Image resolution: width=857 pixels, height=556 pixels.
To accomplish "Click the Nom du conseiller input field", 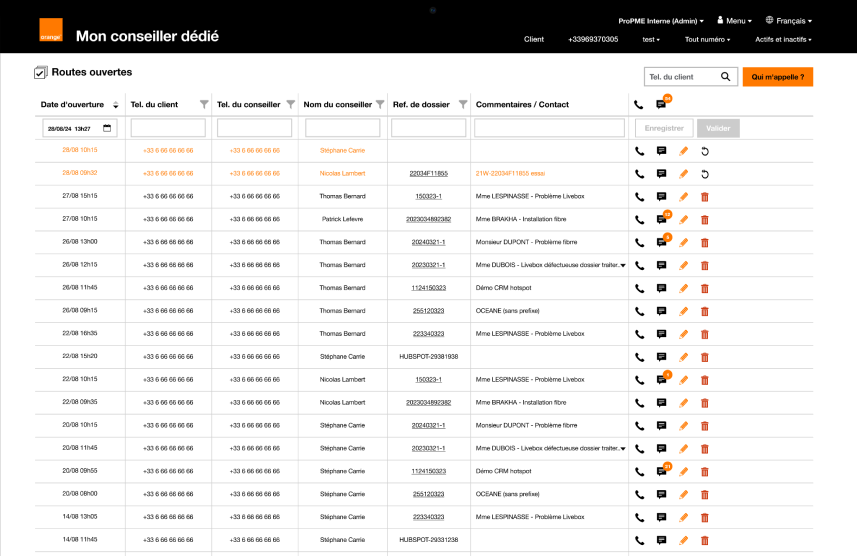I will [343, 128].
